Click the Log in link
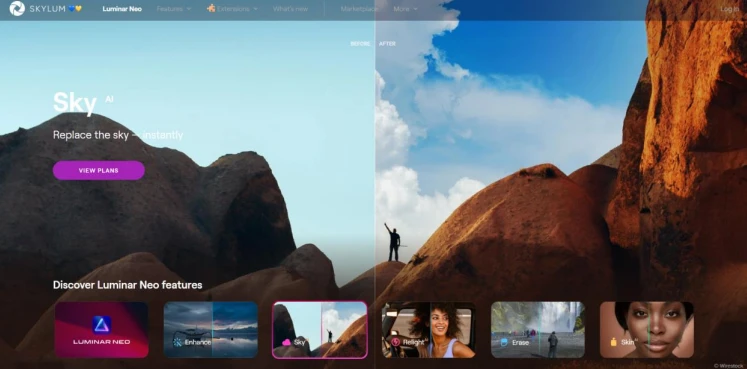Viewport: 747px width, 369px height. click(x=729, y=9)
